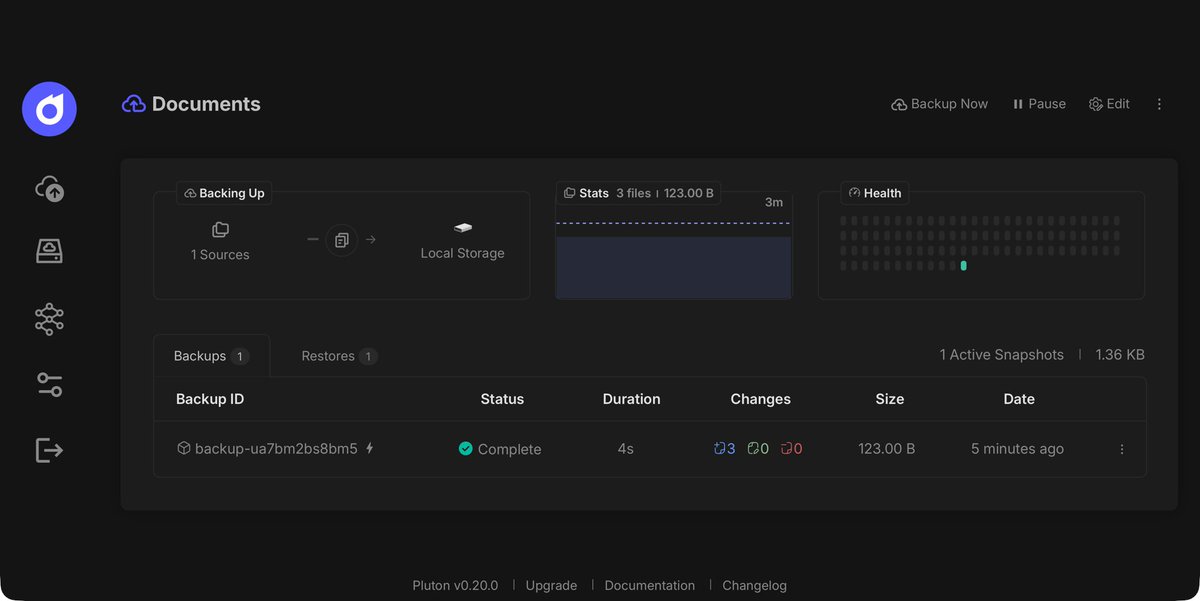Click the 1 Active Snapshots text

(x=1002, y=355)
